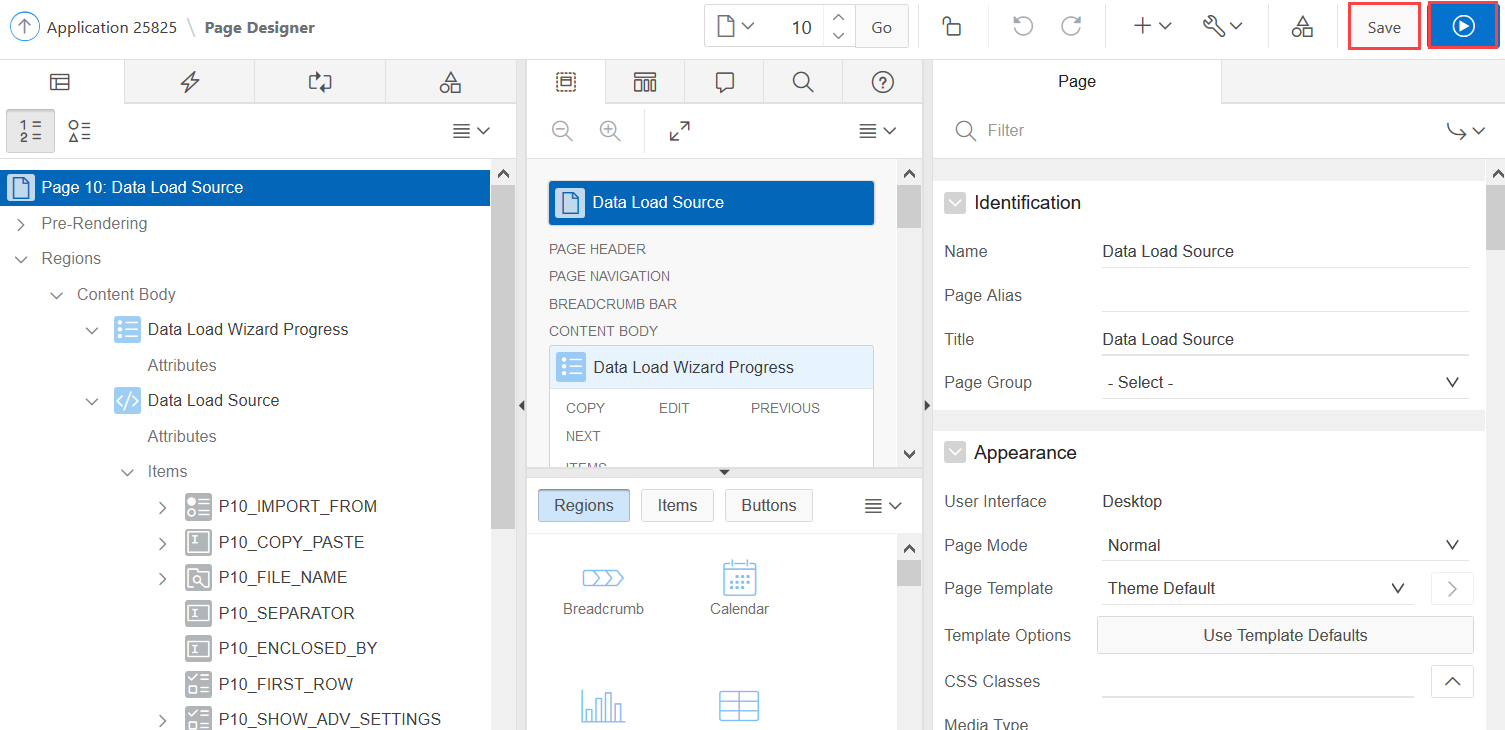Select the Data Load Source region tree node

pos(213,400)
